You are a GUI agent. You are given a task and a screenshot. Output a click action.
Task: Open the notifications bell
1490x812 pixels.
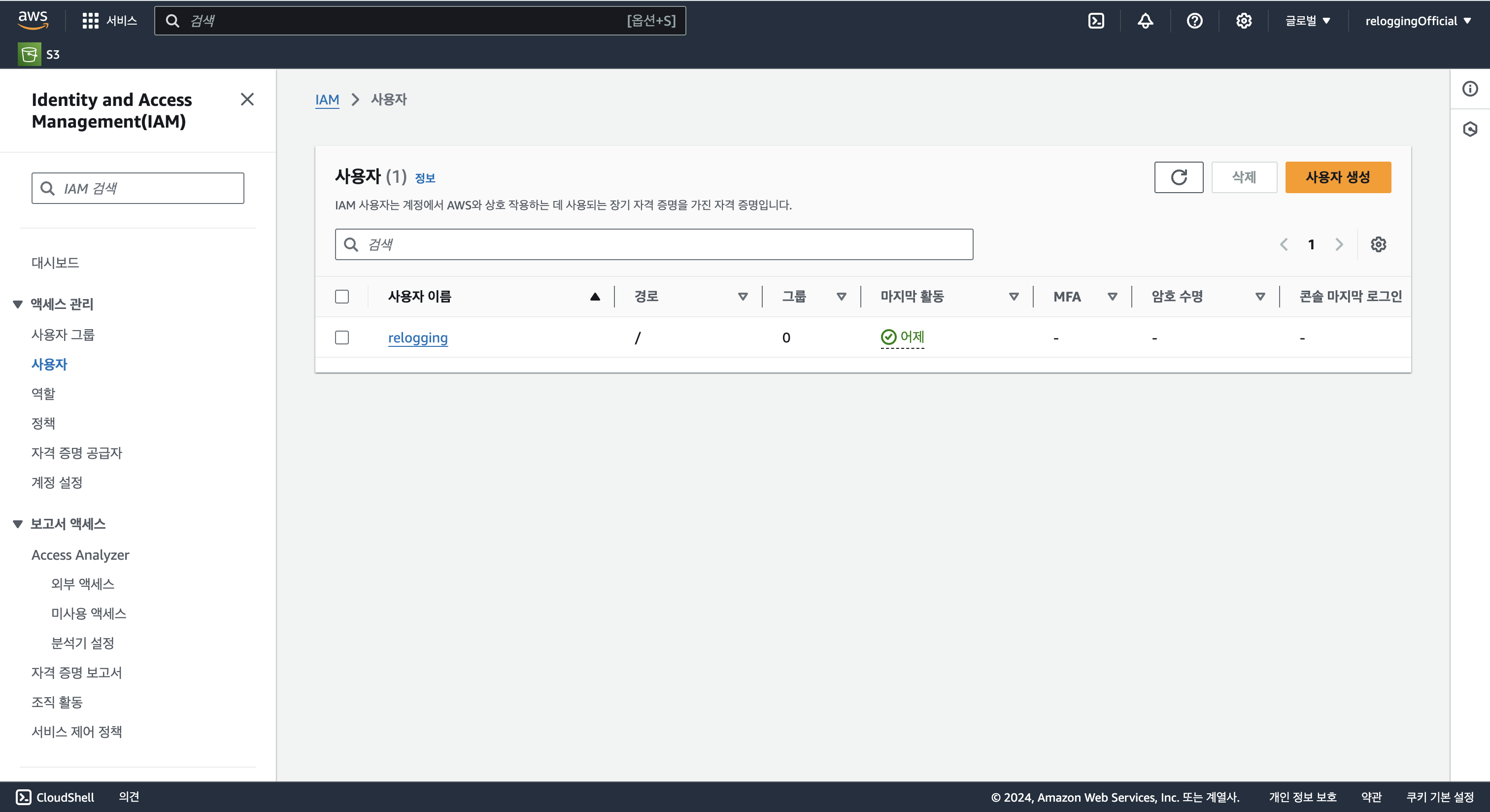pos(1145,21)
